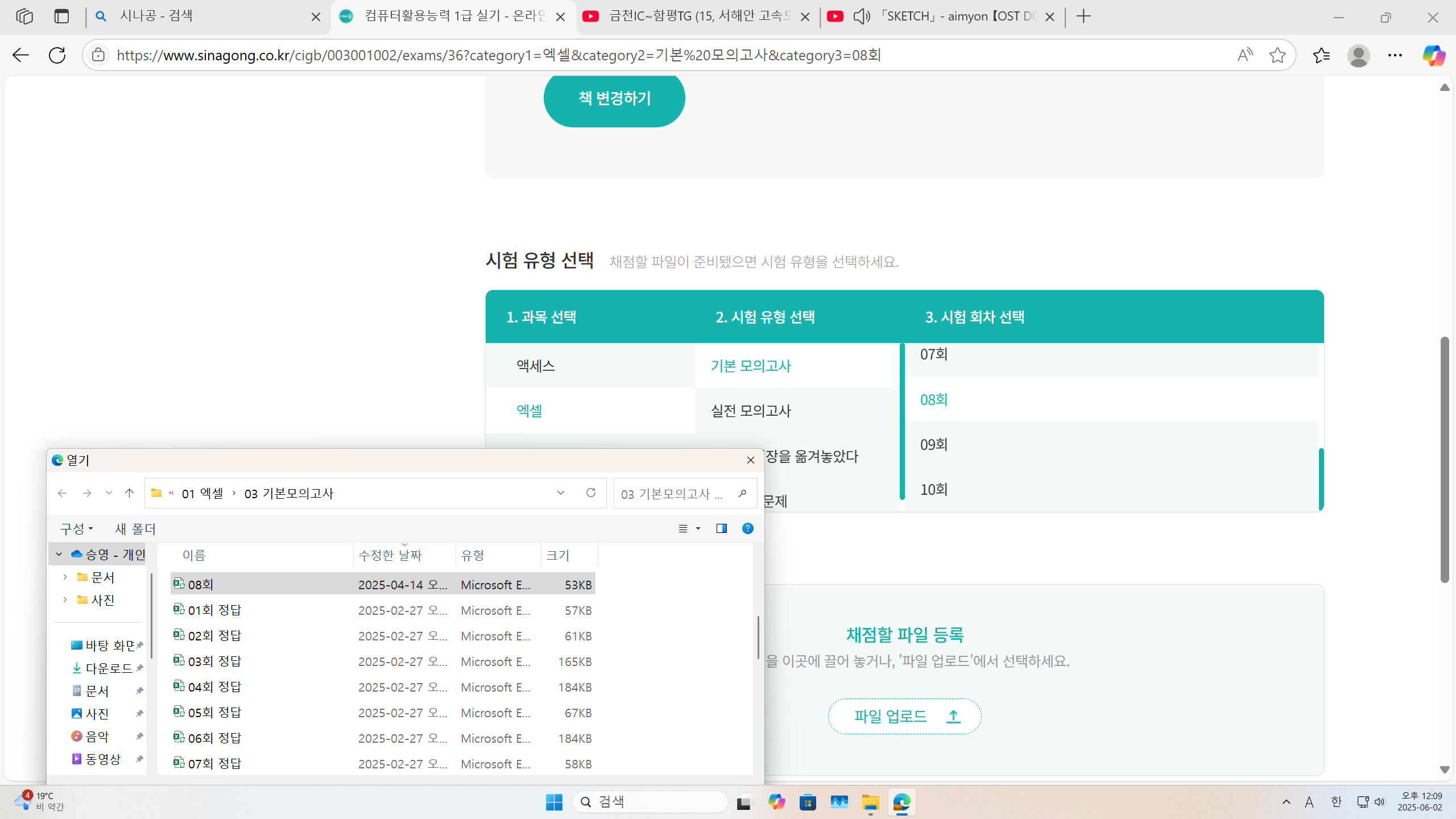This screenshot has width=1456, height=819.
Task: Expand the 문서 folder in tree
Action: pyautogui.click(x=65, y=577)
